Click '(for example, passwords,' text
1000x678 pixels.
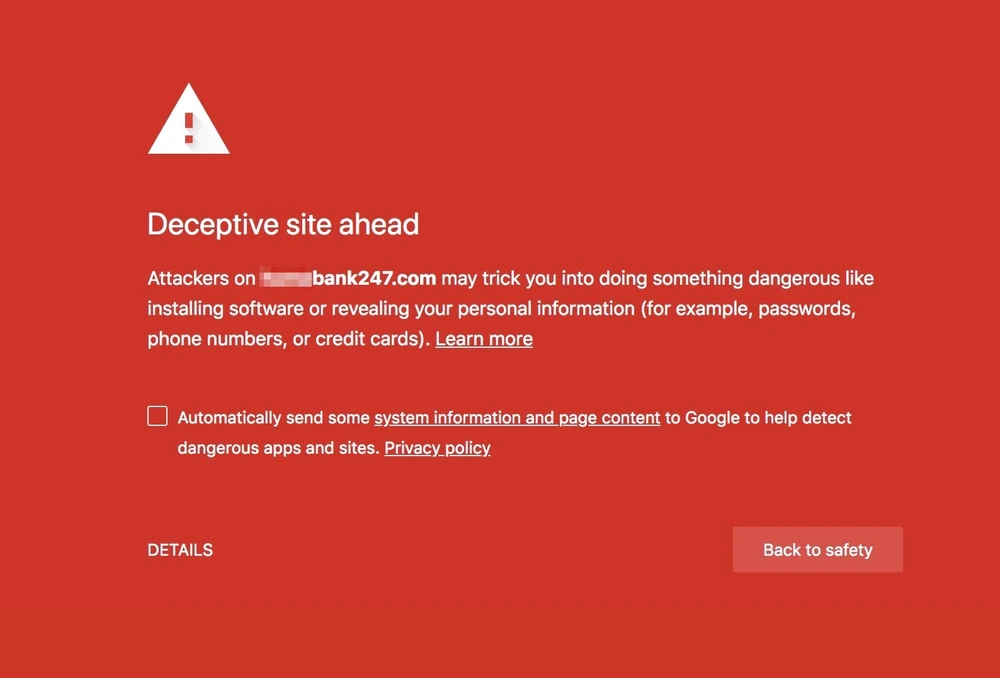point(748,308)
